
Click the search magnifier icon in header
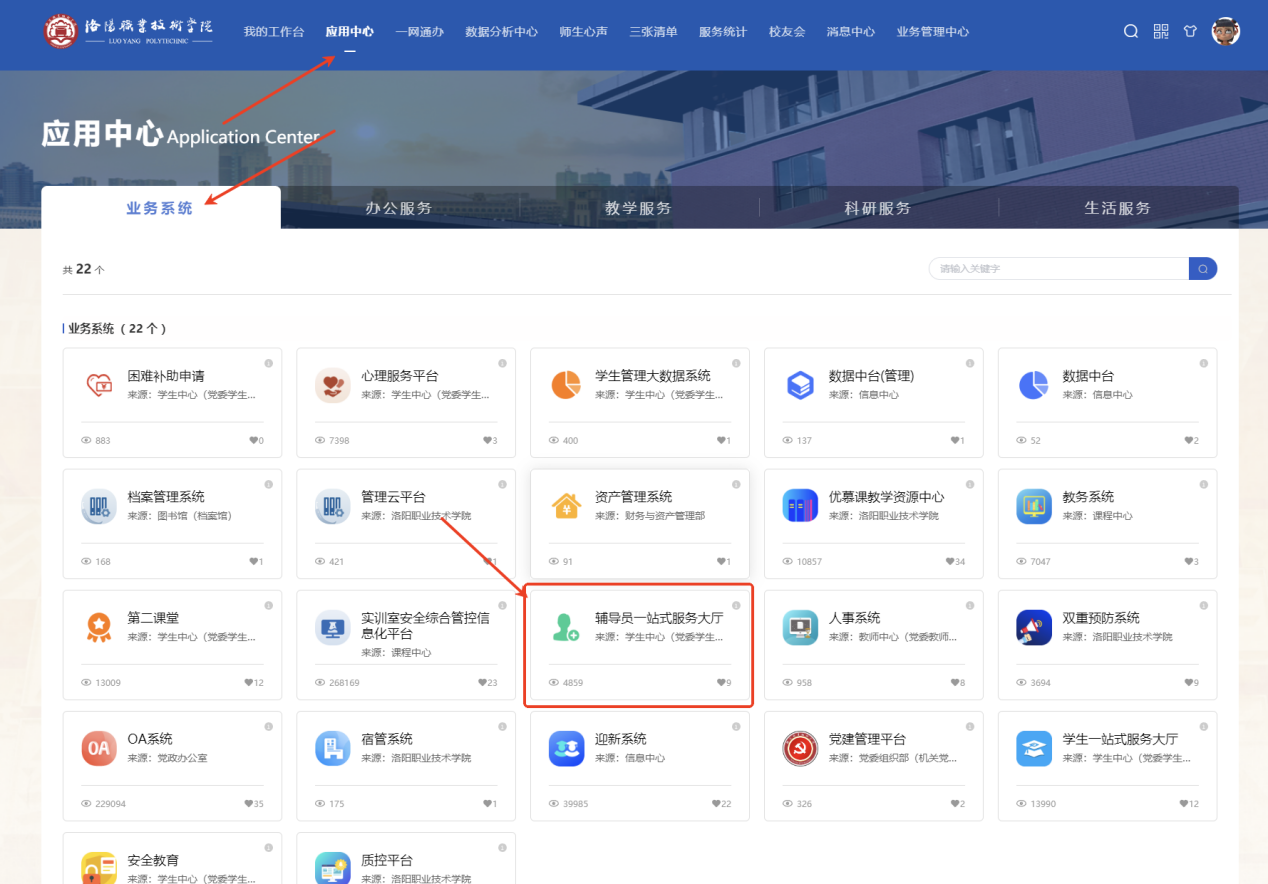(1131, 31)
